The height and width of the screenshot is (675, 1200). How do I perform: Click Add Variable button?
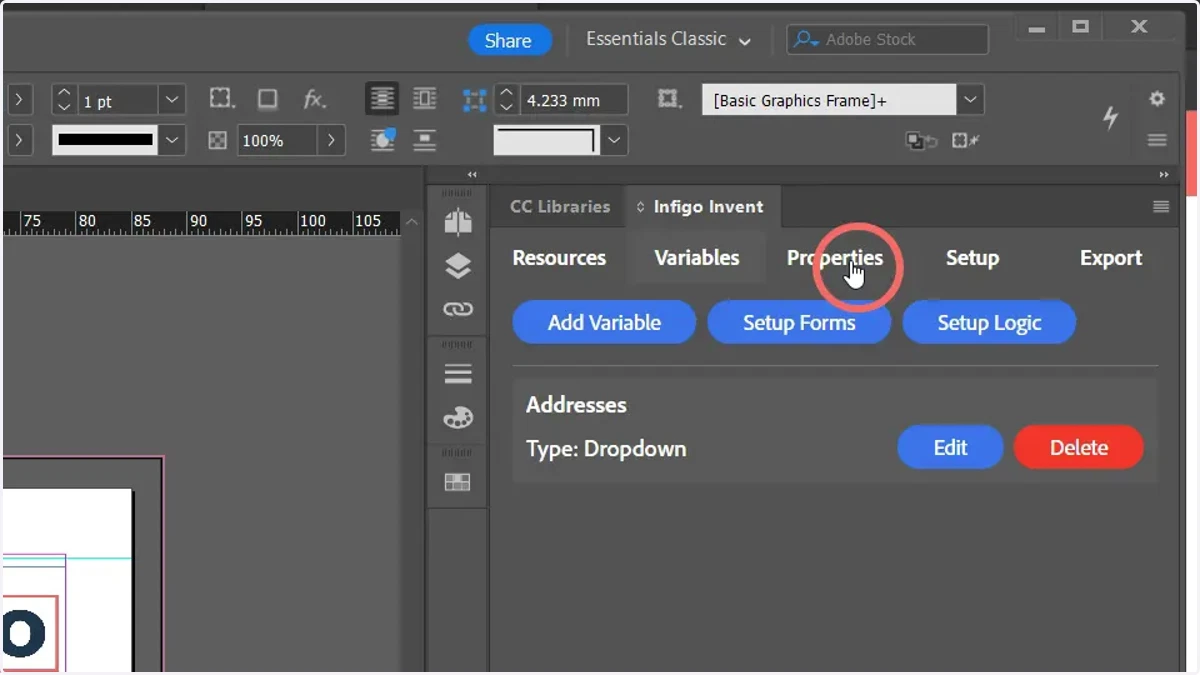[x=604, y=323]
